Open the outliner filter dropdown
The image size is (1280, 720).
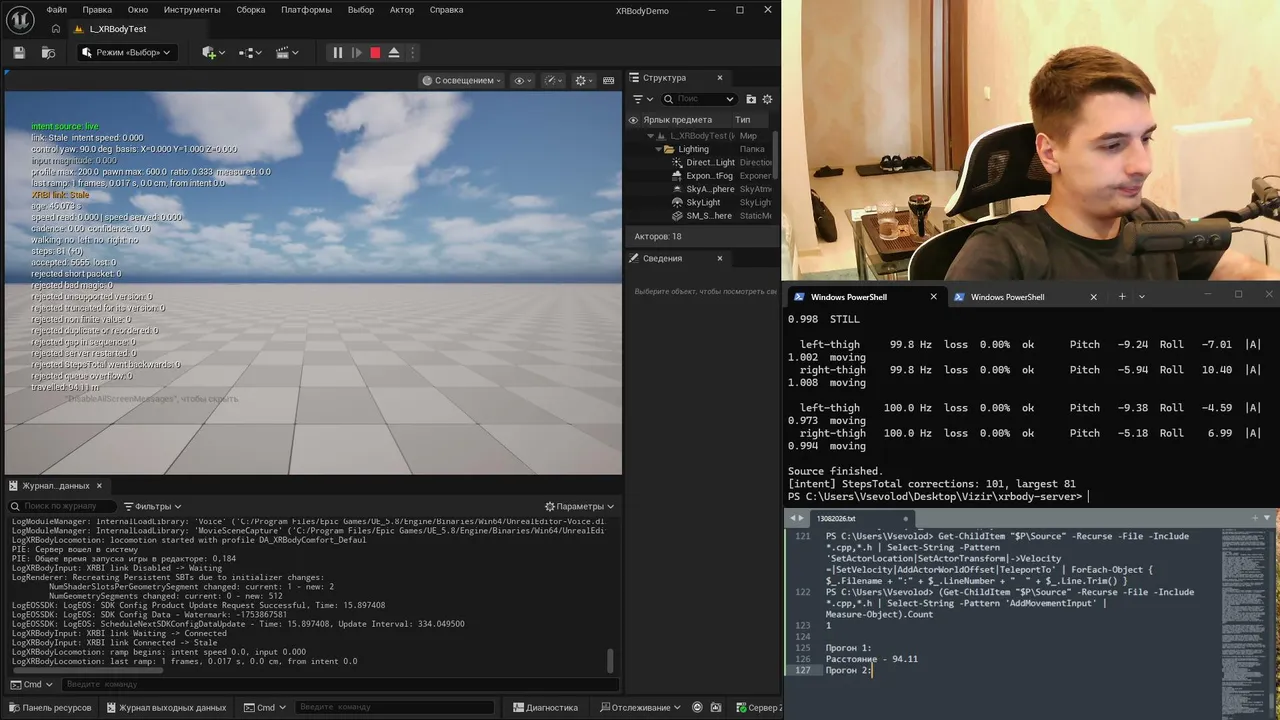[x=643, y=99]
